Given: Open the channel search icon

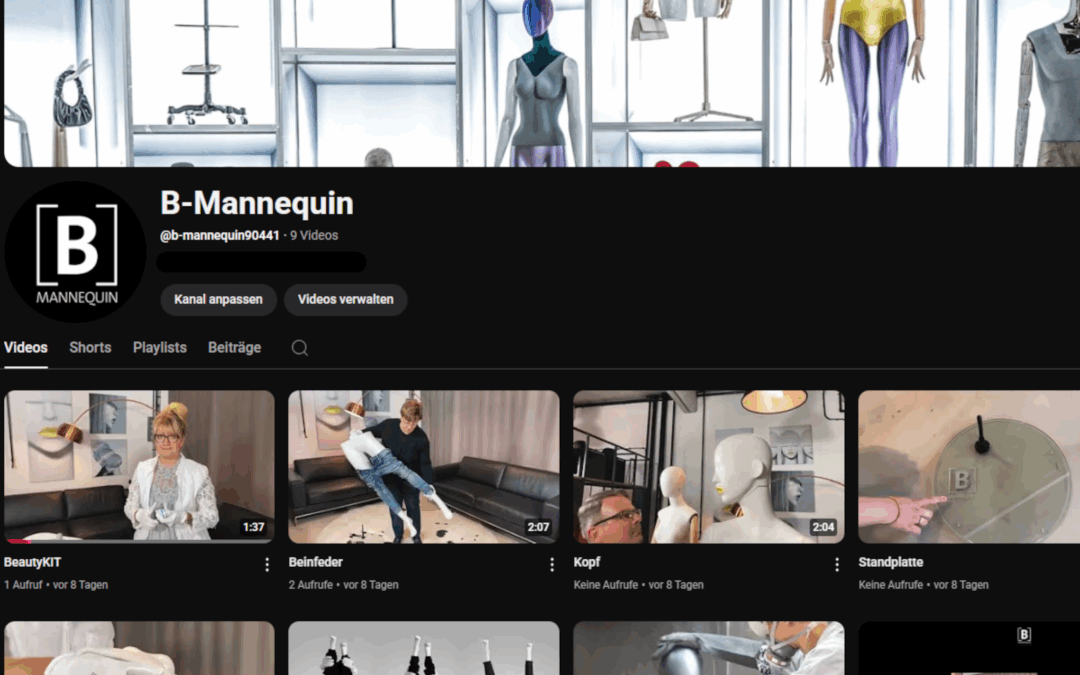Looking at the screenshot, I should click(300, 348).
